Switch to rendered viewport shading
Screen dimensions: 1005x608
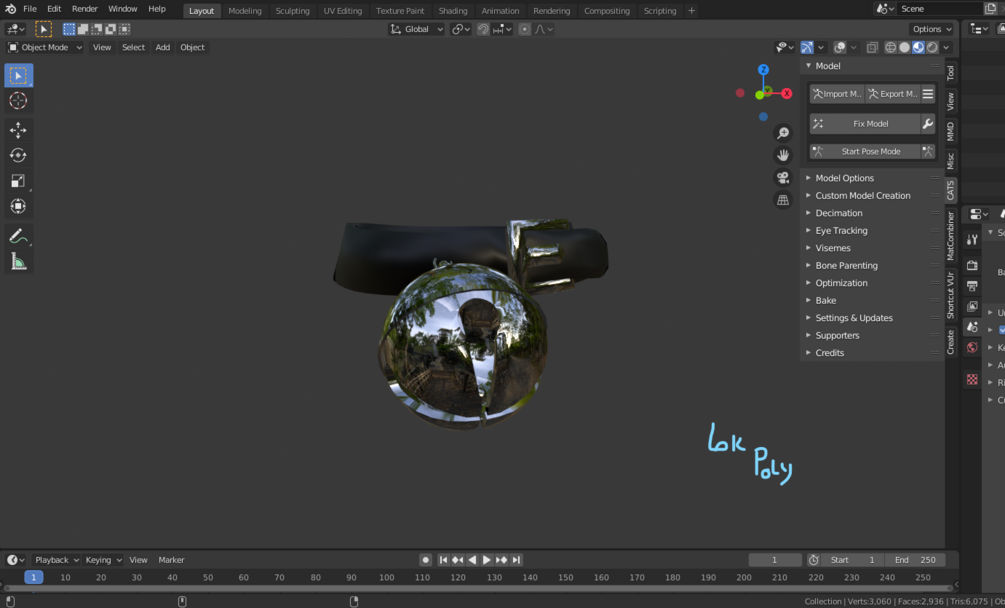pos(933,47)
